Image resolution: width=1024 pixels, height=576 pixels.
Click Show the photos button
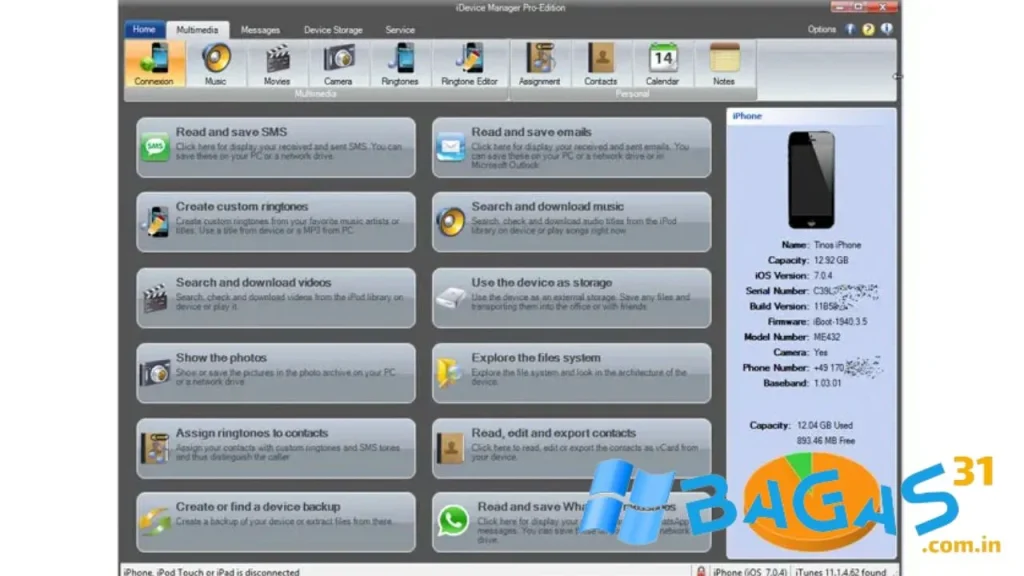point(276,373)
